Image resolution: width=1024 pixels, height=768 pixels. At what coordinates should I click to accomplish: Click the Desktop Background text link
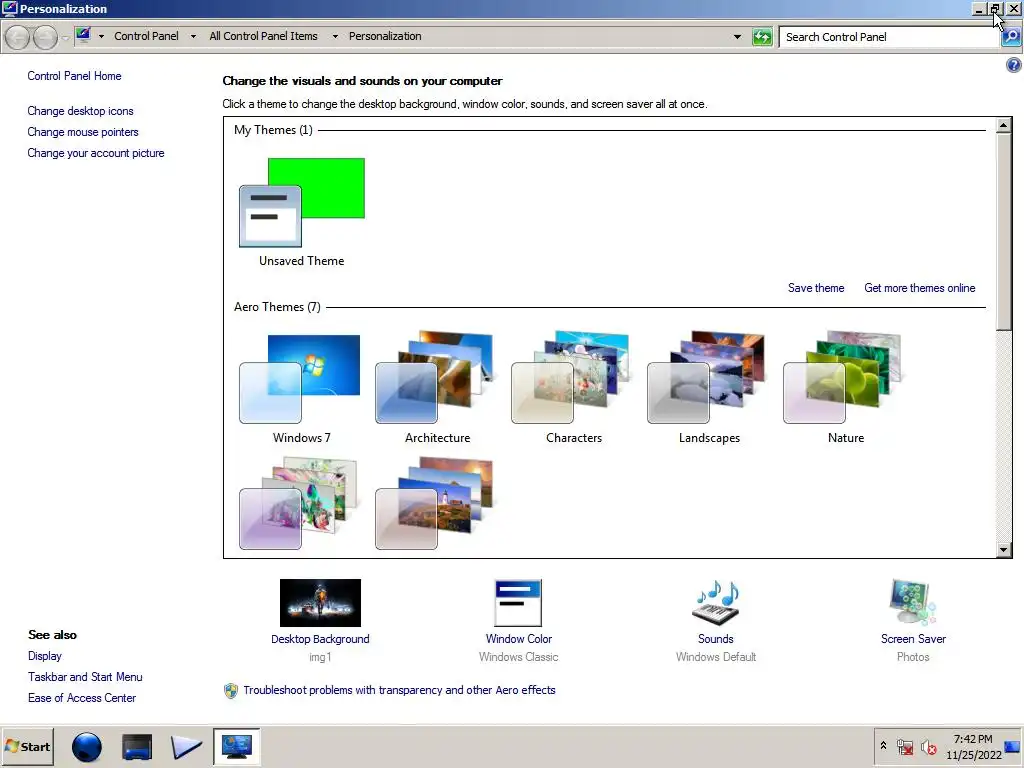pyautogui.click(x=320, y=639)
